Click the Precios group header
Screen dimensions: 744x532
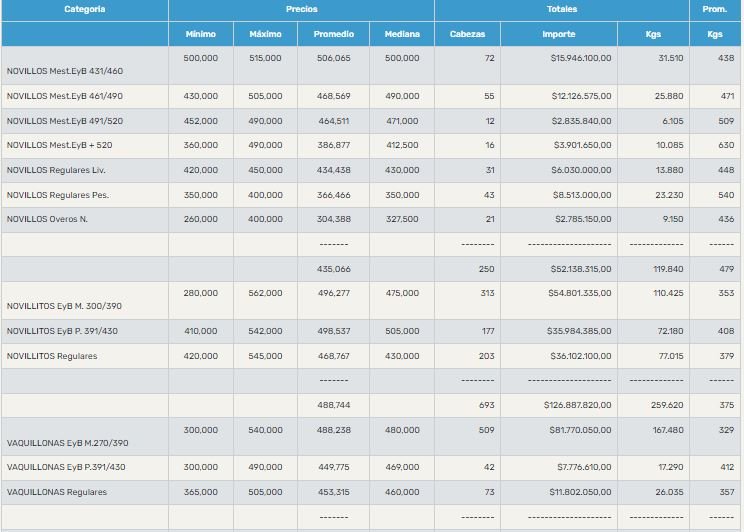tap(301, 10)
